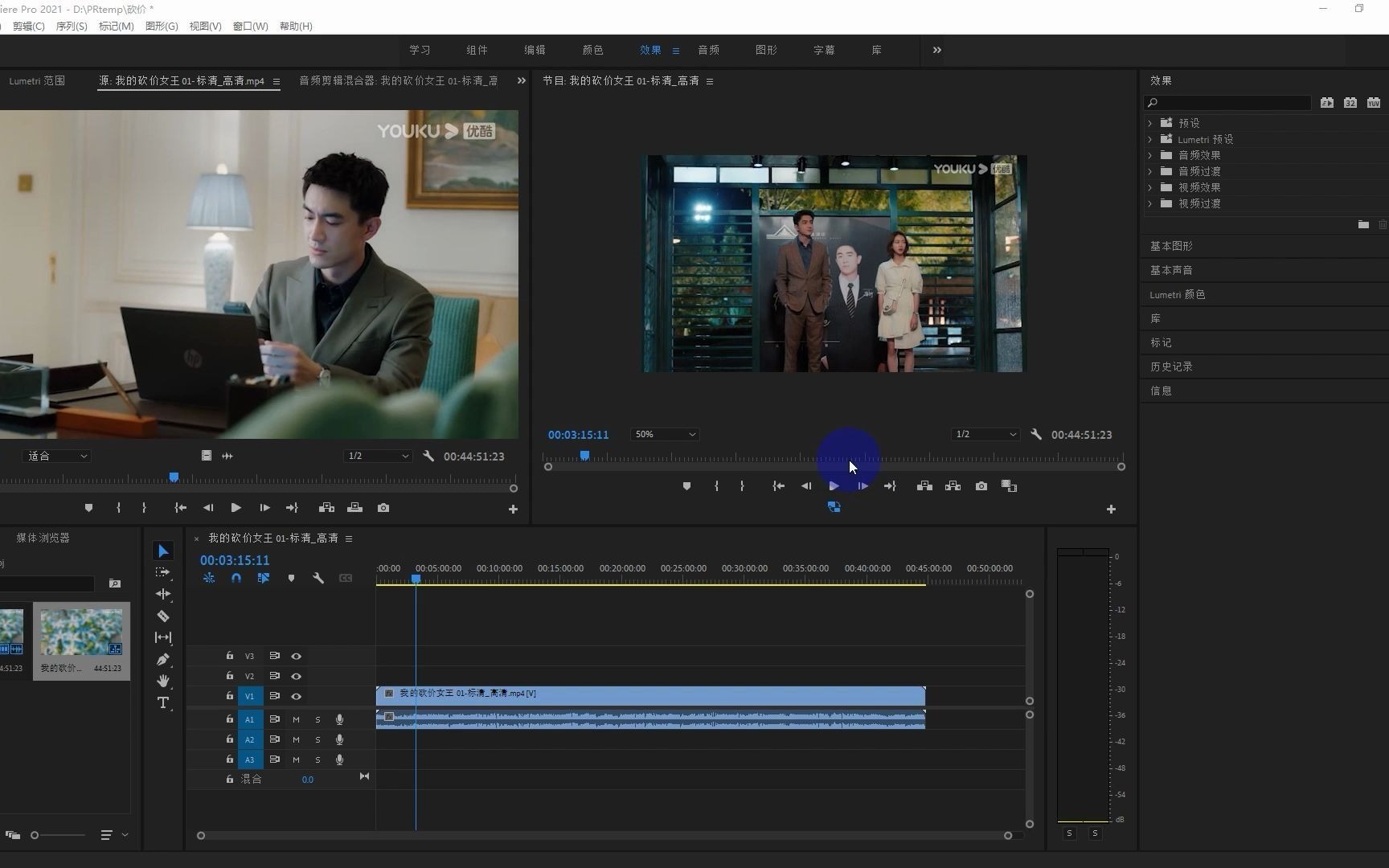Open the 序列(S) menu
Viewport: 1389px width, 868px height.
72,26
